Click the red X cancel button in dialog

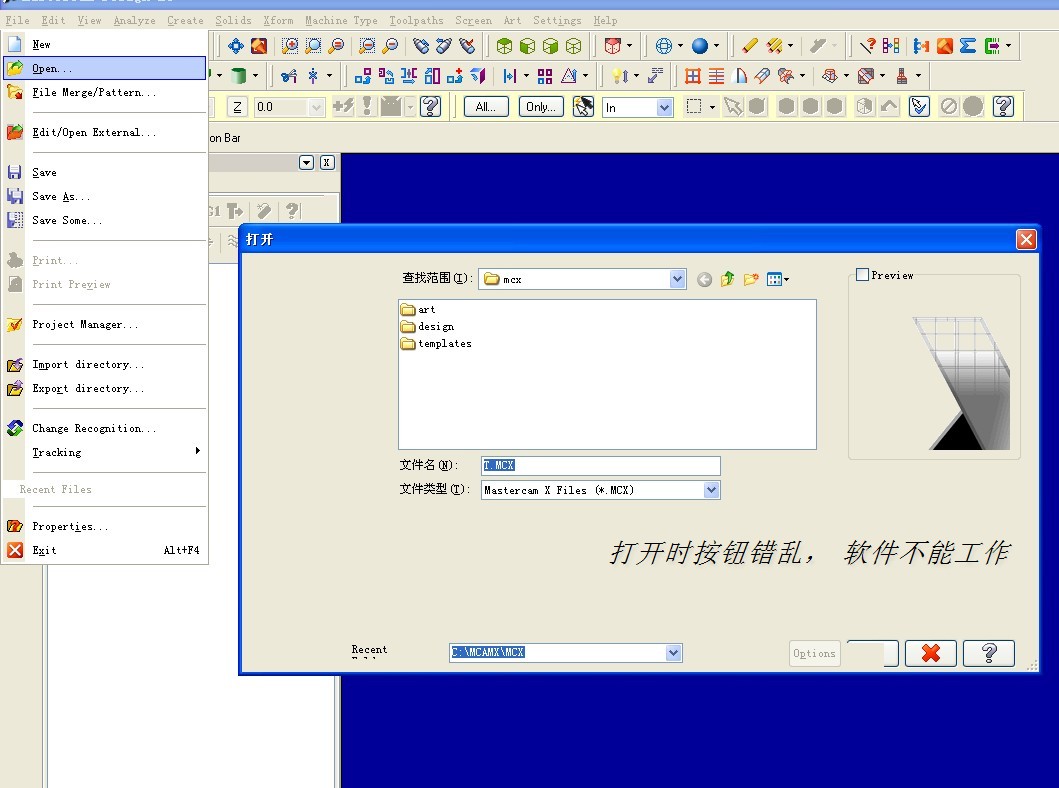pos(931,653)
